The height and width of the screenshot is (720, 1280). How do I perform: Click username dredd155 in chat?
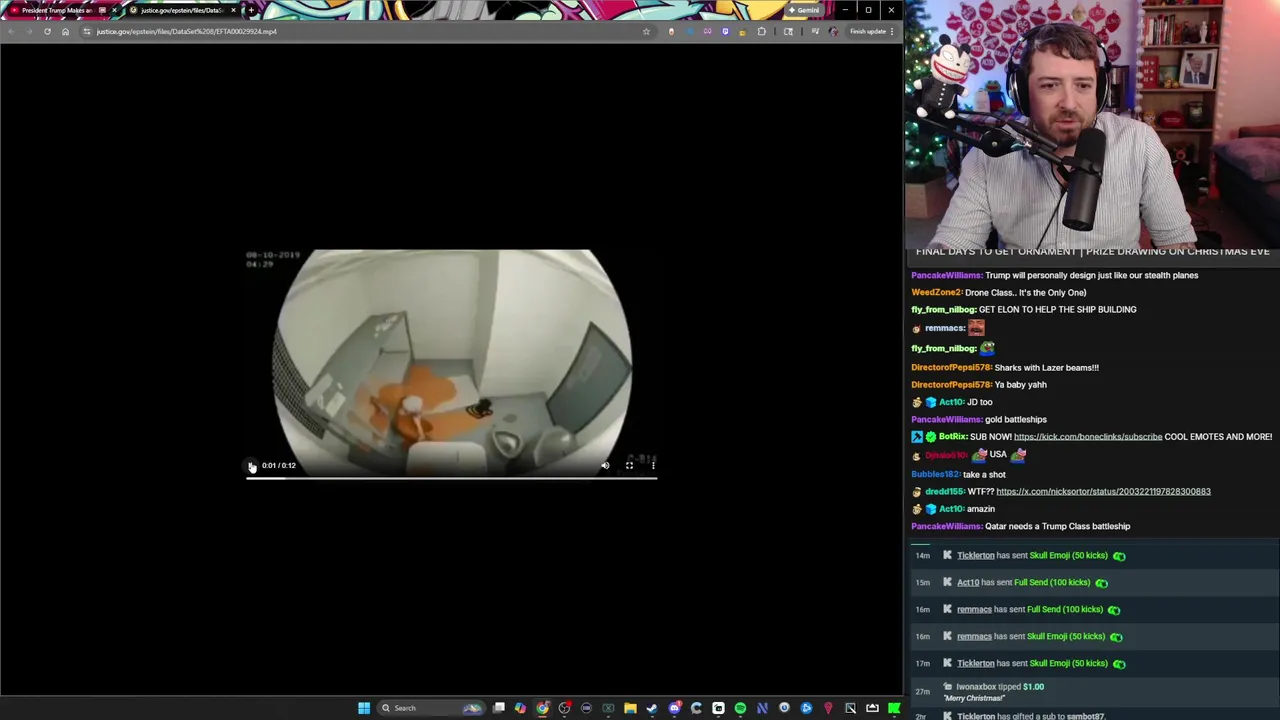click(x=945, y=491)
